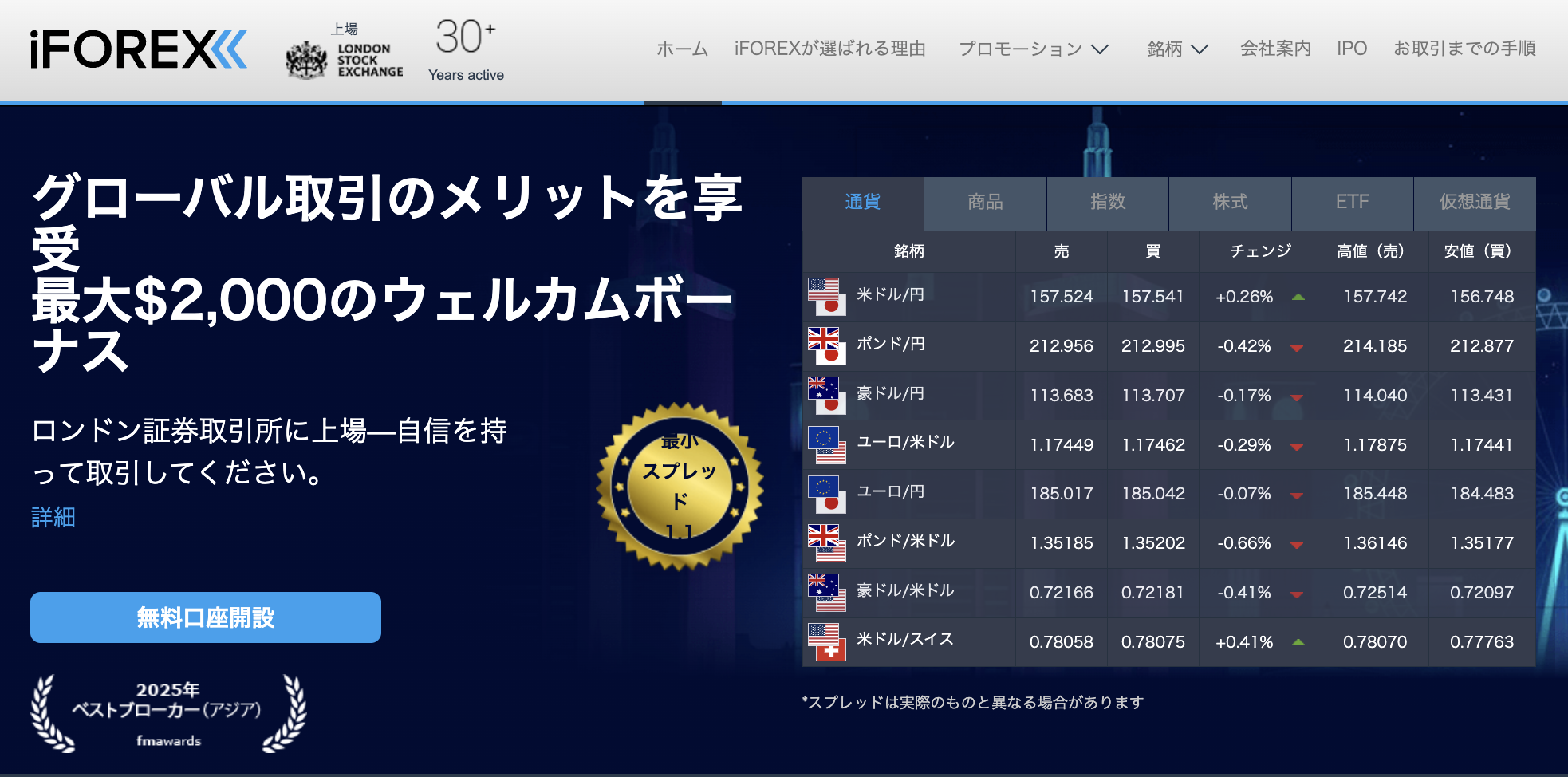Expand the 銘柄 dropdown menu

point(1177,49)
